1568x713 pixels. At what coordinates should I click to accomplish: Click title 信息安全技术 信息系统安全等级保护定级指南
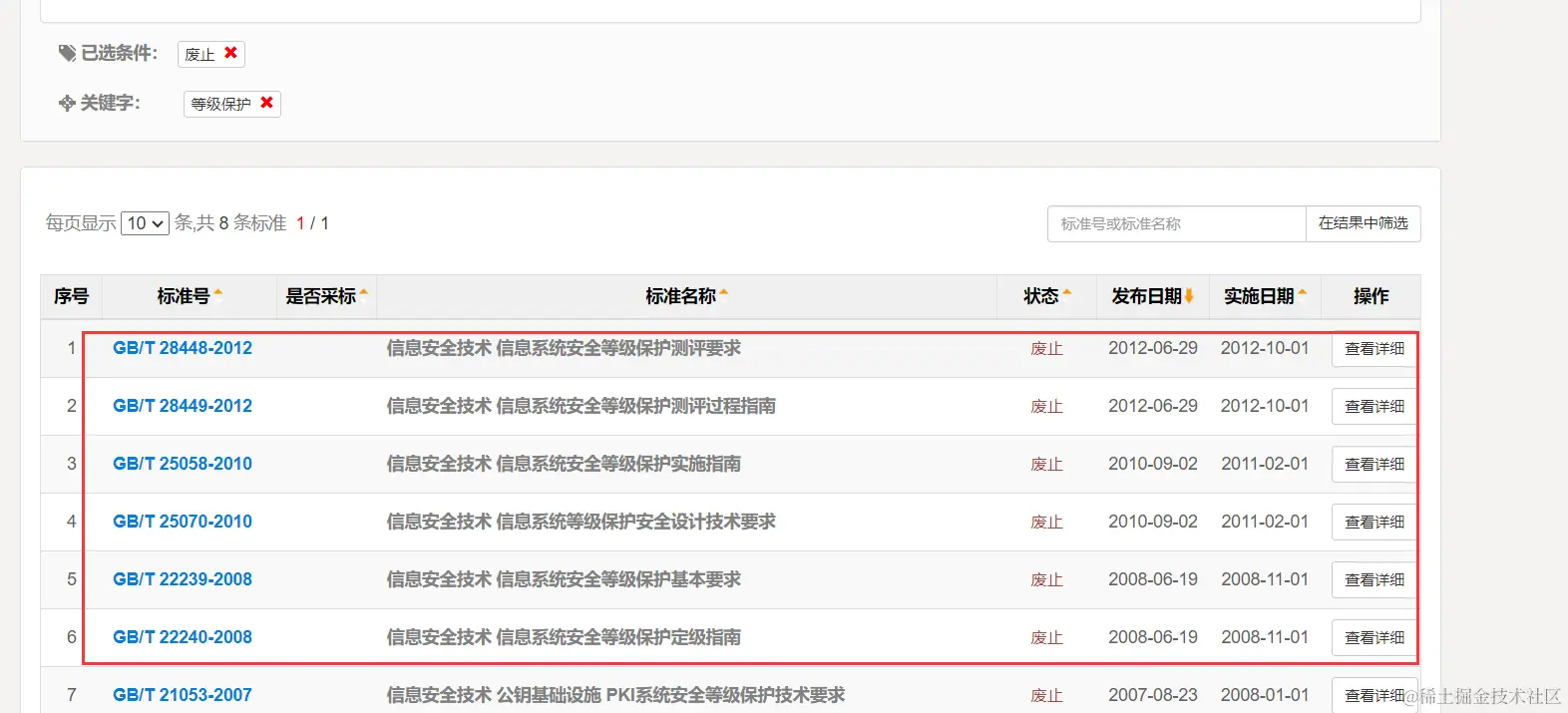[x=564, y=637]
